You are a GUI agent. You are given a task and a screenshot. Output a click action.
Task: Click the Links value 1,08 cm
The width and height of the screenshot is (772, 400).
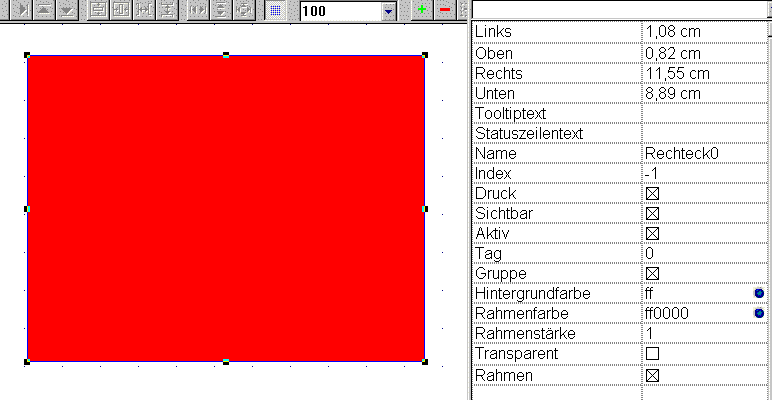coord(673,32)
